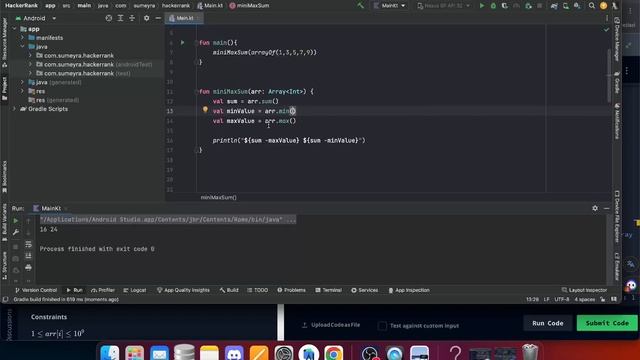The image size is (640, 360).
Task: Click the Make Project hammer icon
Action: [x=360, y=6]
